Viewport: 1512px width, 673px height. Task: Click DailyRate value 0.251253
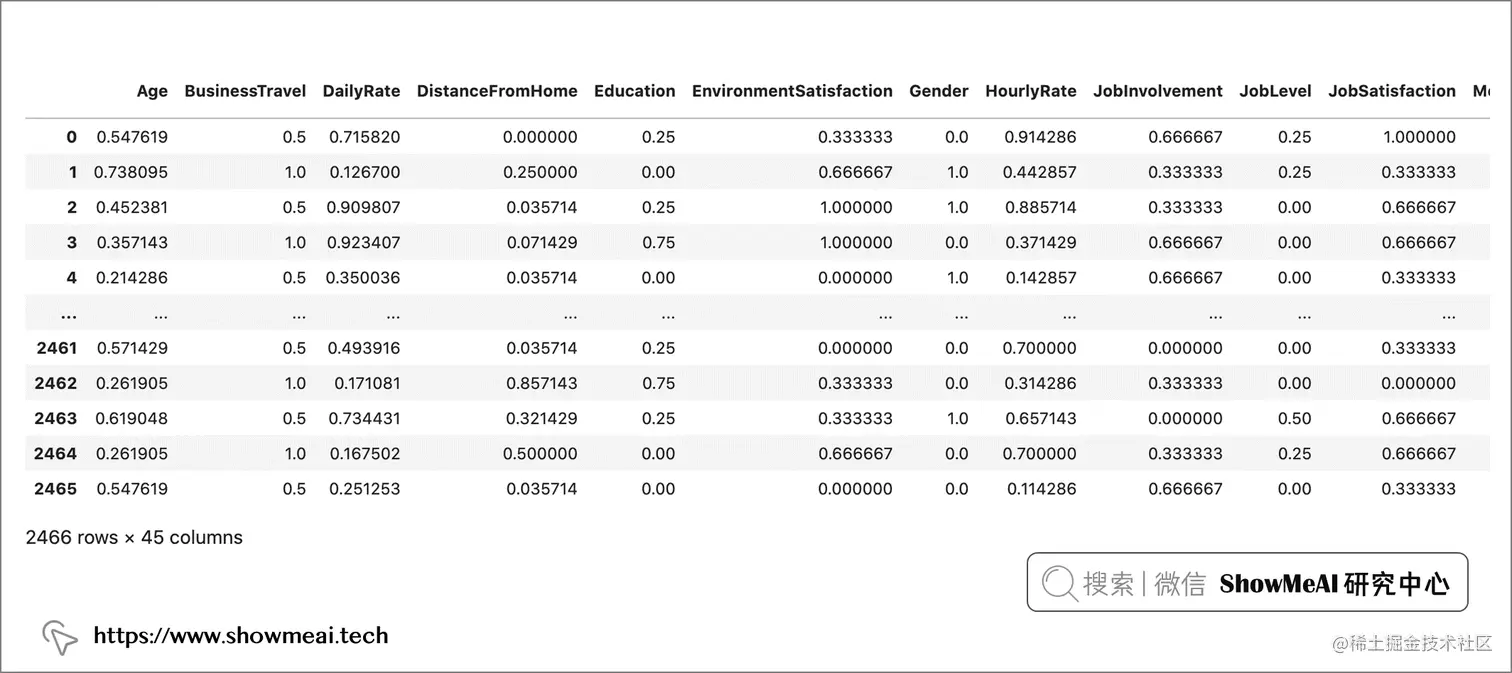click(364, 489)
